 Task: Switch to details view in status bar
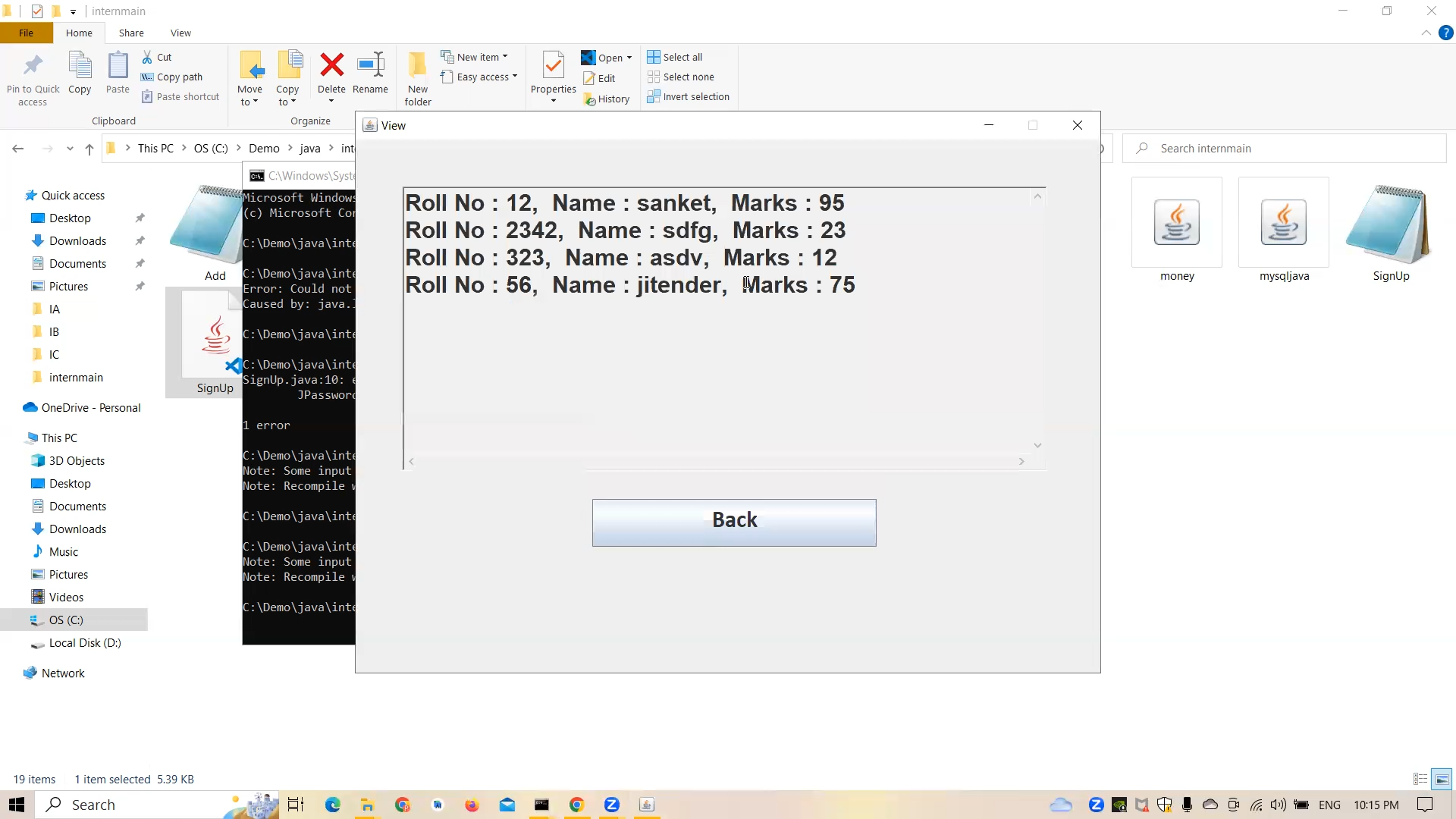tap(1420, 779)
